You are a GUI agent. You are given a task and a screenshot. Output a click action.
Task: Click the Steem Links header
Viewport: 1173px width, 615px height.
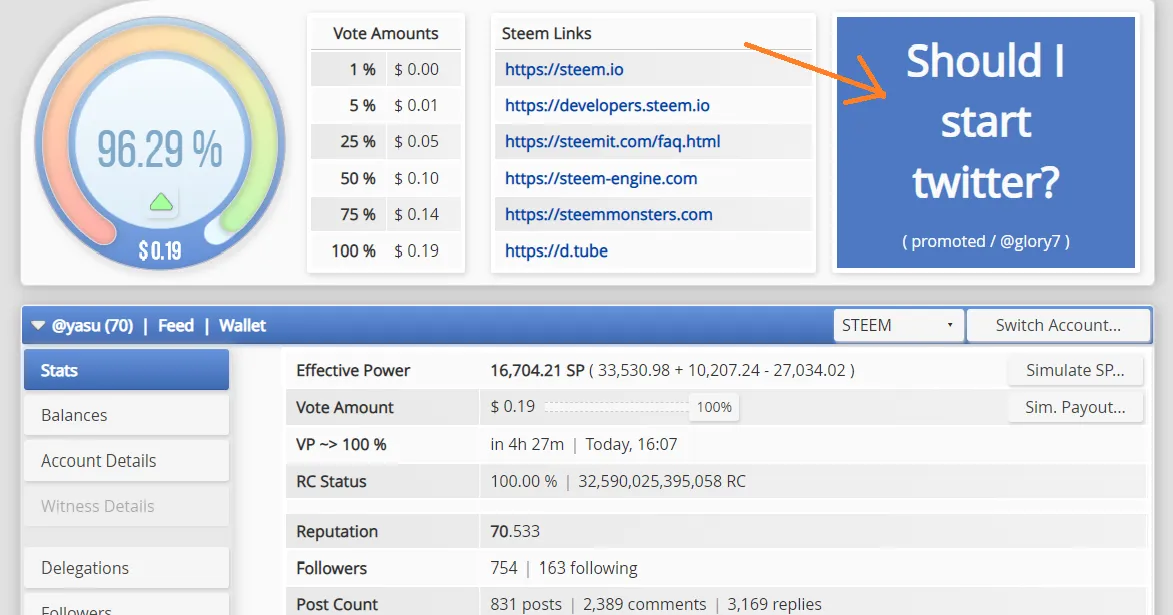click(x=546, y=34)
